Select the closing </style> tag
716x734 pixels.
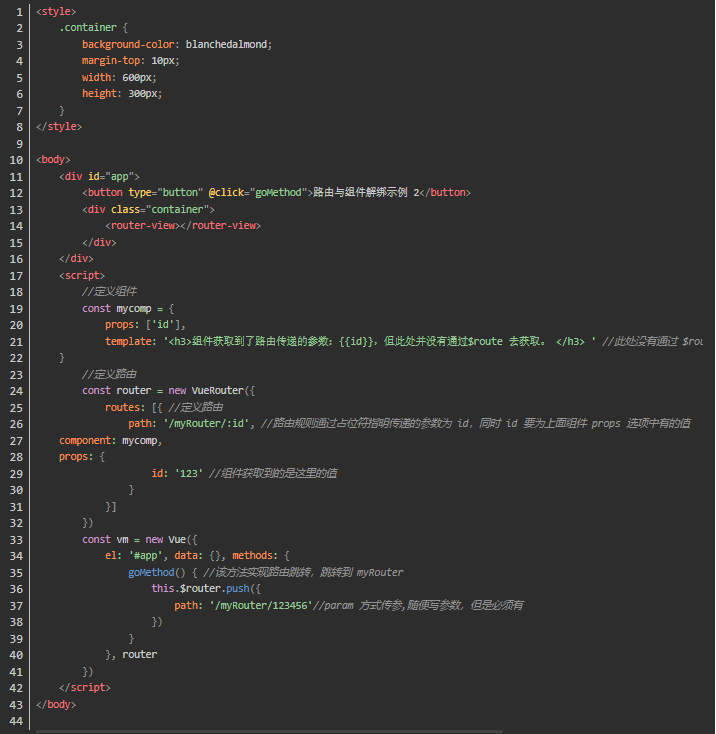(58, 126)
